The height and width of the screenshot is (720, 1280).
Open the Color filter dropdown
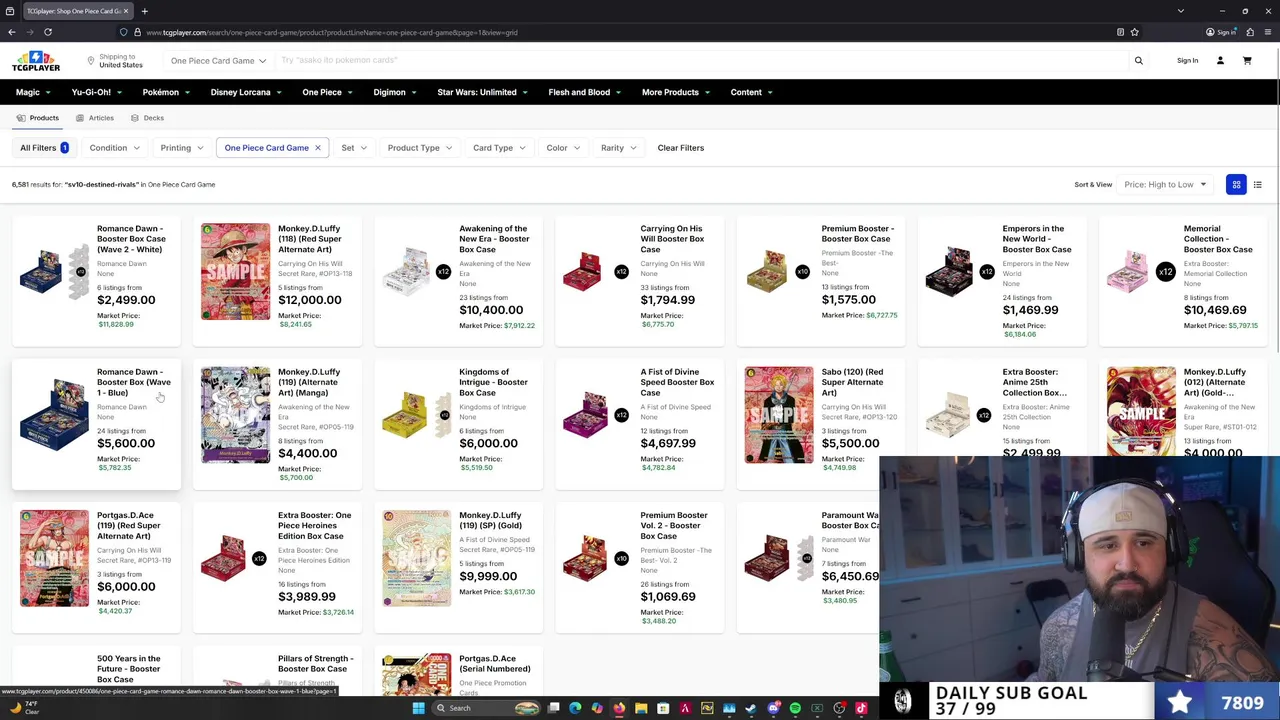563,148
